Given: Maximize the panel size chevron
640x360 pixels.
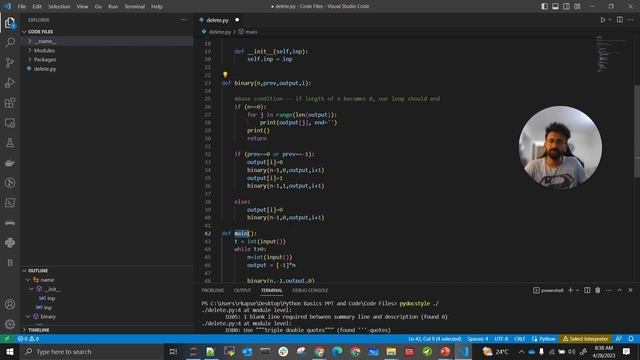Looking at the screenshot, I should click(620, 290).
